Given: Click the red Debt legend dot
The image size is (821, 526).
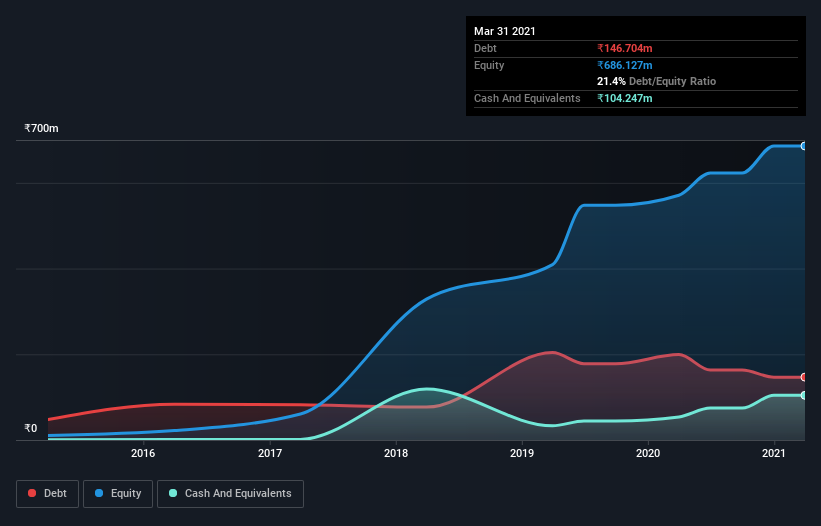Looking at the screenshot, I should coord(32,493).
